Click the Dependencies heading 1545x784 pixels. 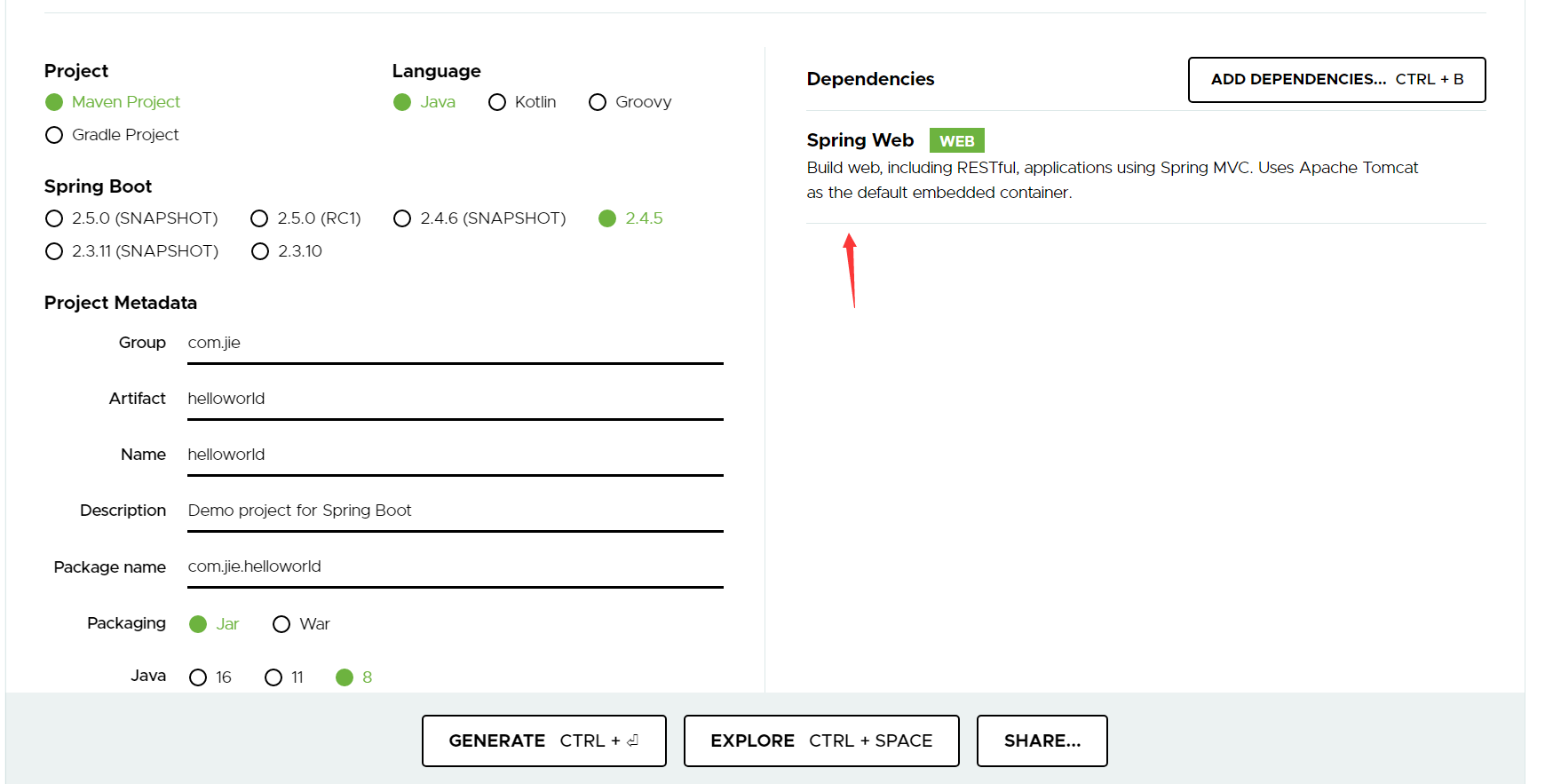pyautogui.click(x=870, y=79)
